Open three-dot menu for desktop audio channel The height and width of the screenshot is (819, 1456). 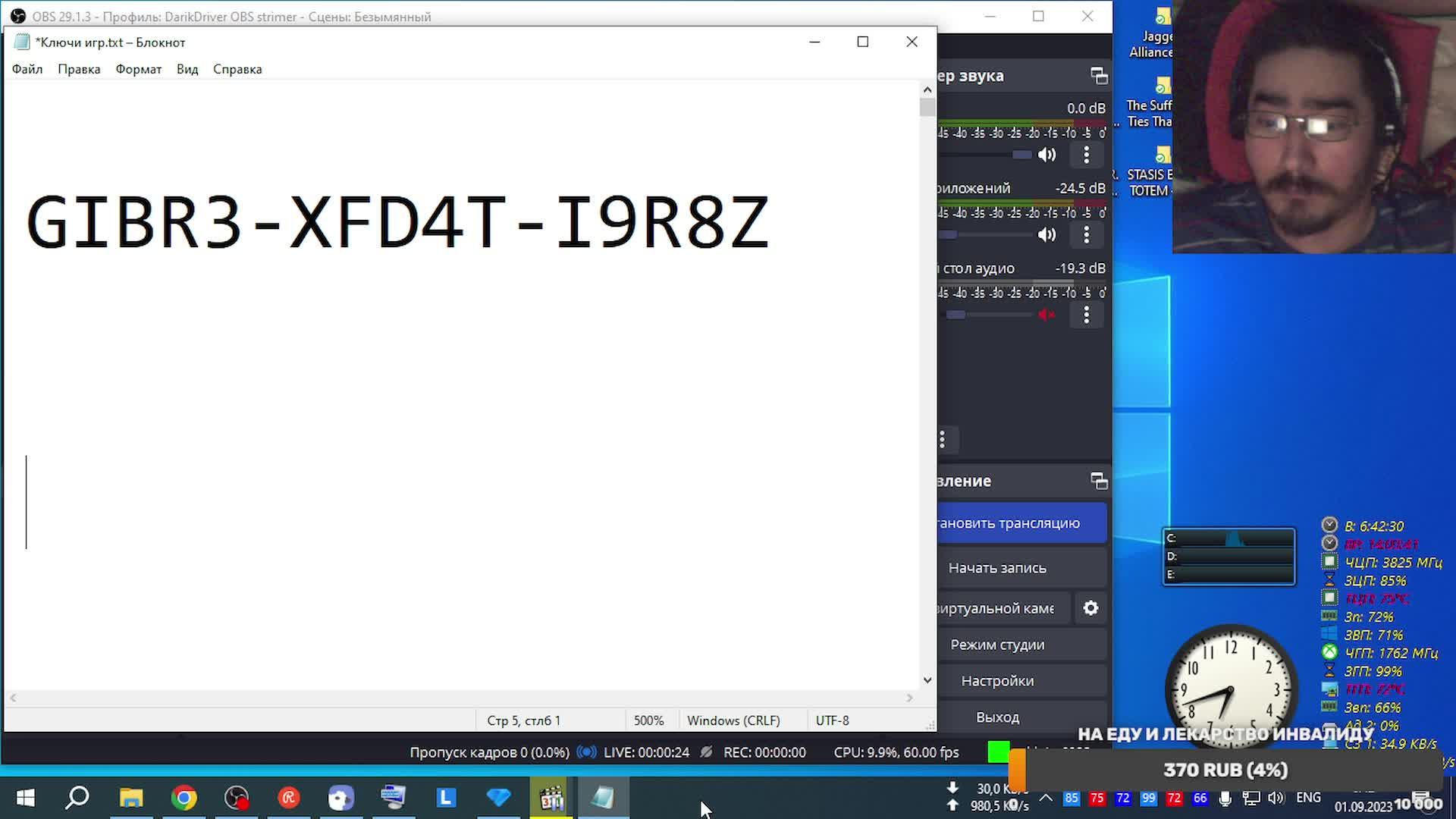(x=1086, y=315)
